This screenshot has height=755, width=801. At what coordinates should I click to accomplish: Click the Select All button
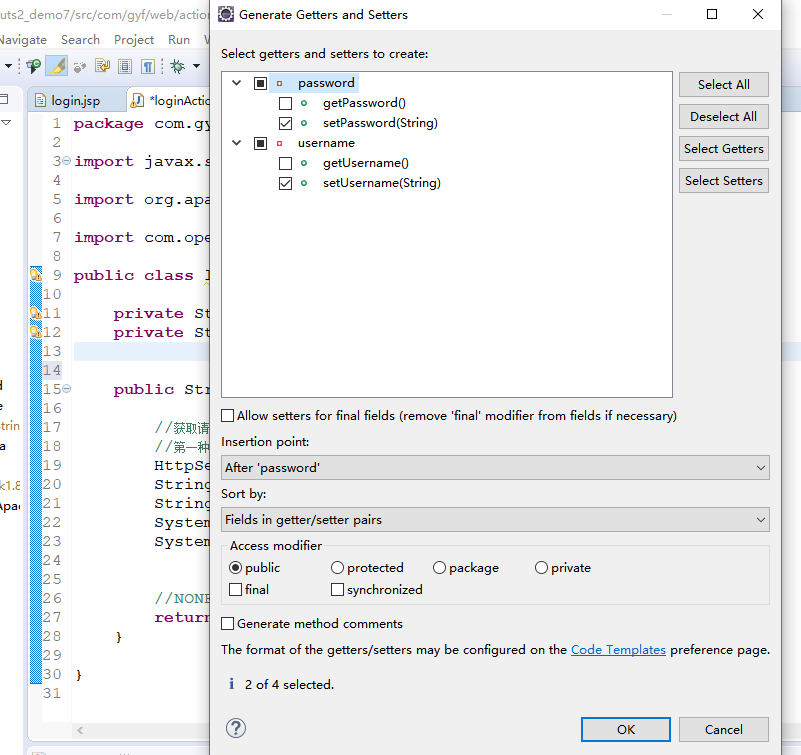point(723,84)
